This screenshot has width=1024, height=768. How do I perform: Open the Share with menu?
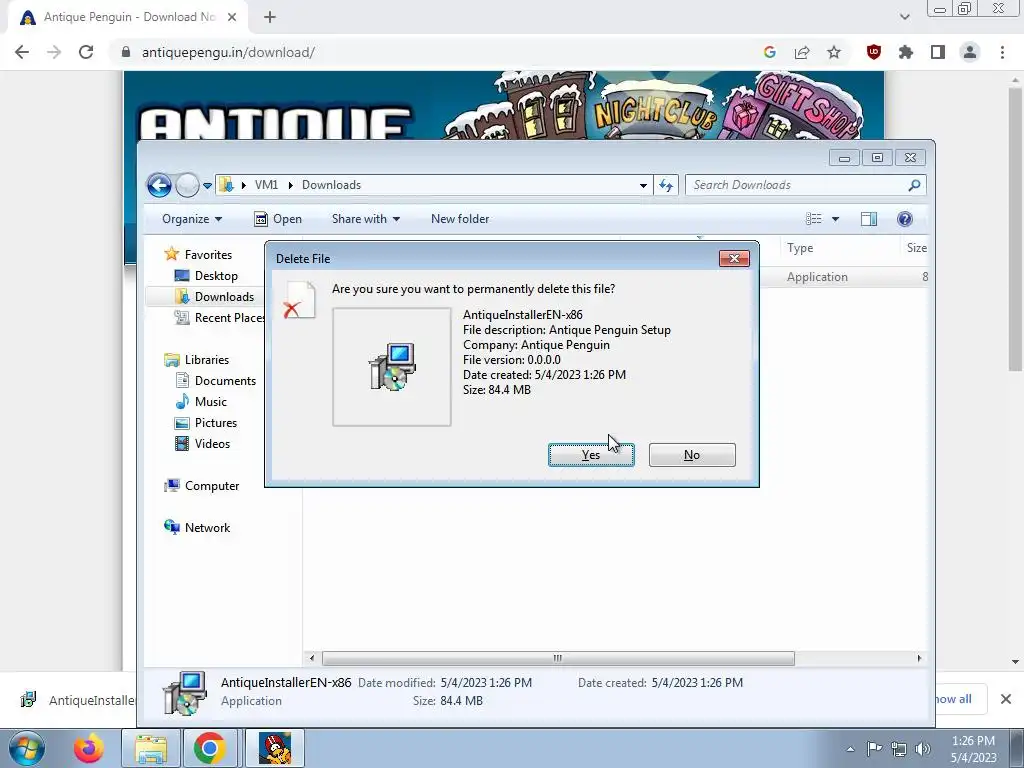coord(366,219)
